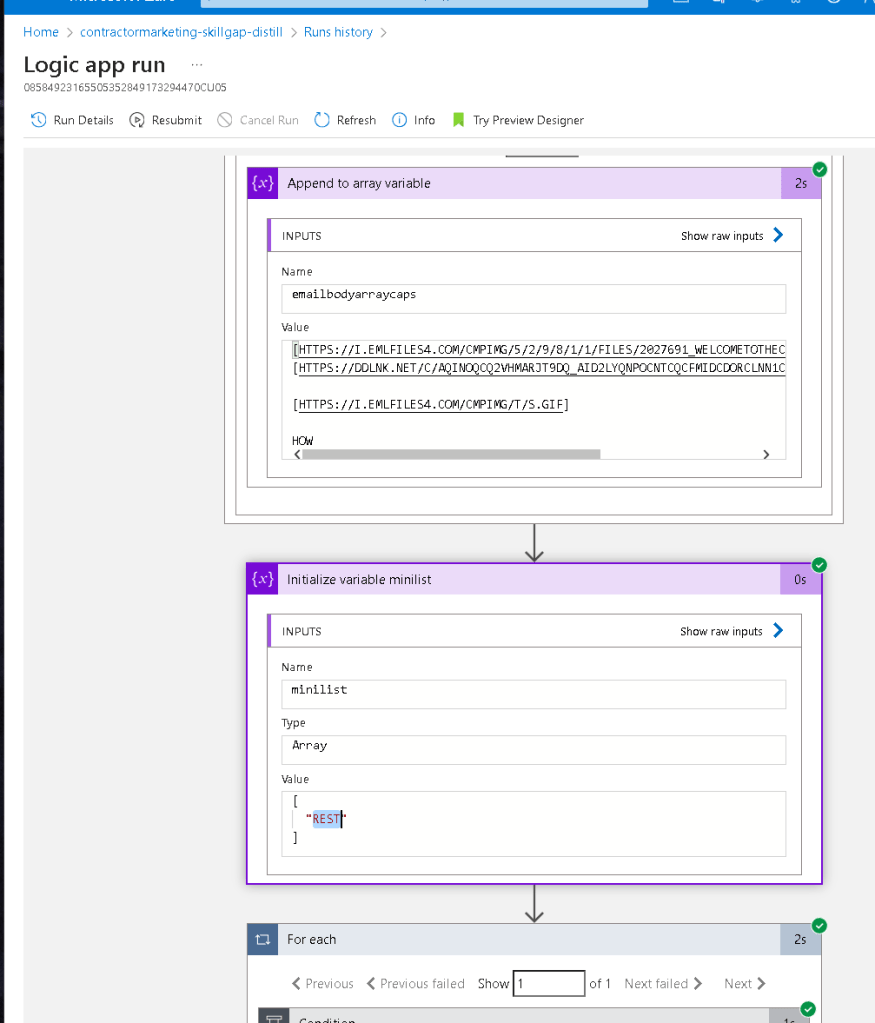Click the Array type field
This screenshot has width=875, height=1023.
pyautogui.click(x=533, y=750)
